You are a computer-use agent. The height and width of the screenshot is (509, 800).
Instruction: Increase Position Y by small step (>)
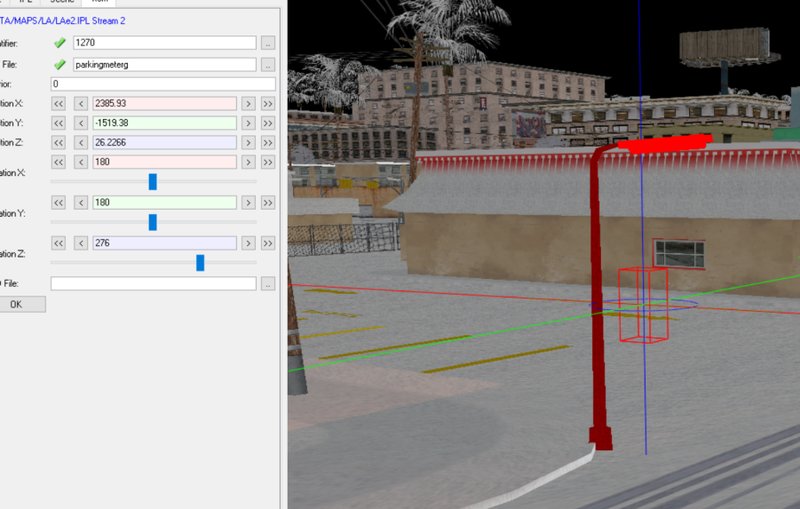click(248, 123)
